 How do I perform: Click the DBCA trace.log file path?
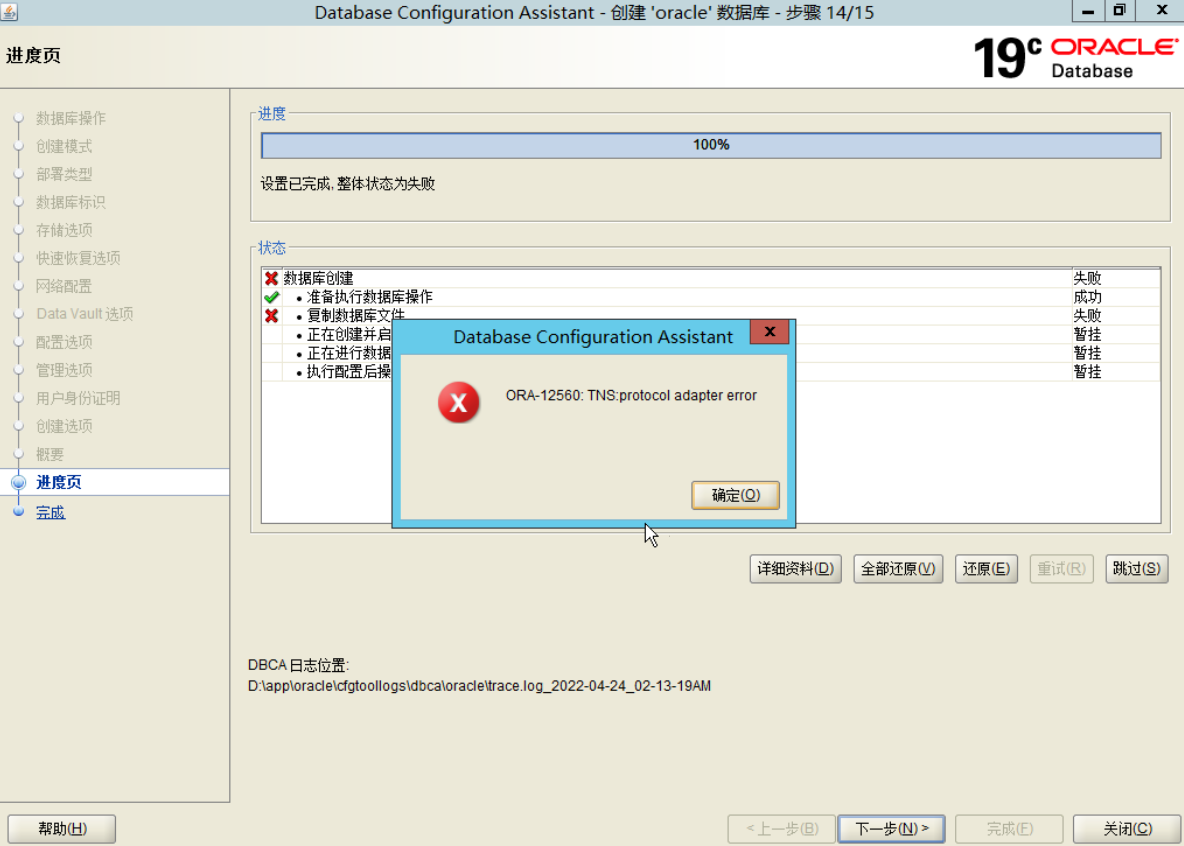click(479, 686)
